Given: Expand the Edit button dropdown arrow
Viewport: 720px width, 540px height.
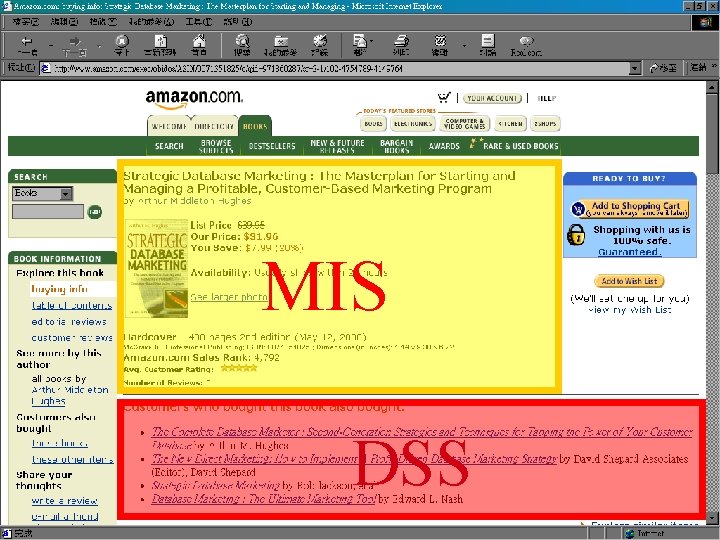Looking at the screenshot, I should pyautogui.click(x=464, y=45).
